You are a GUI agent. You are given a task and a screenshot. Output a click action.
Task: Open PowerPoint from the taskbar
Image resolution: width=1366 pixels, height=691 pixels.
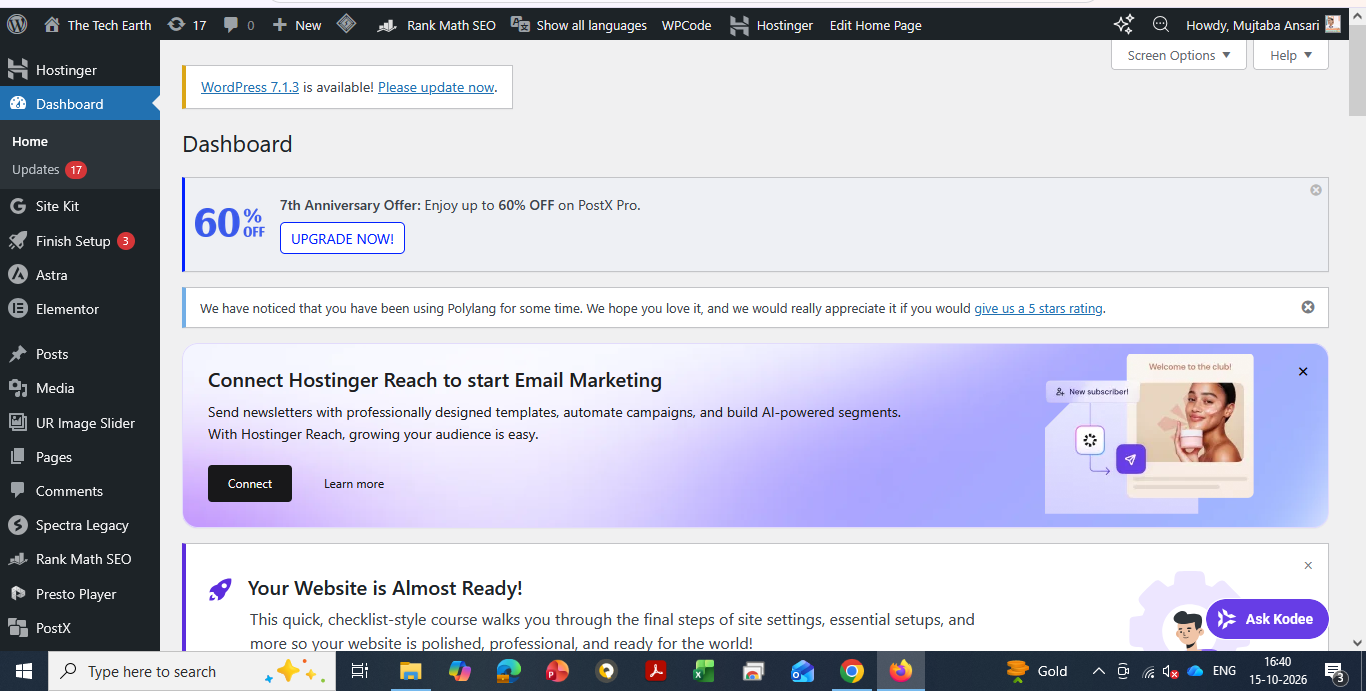coord(558,671)
